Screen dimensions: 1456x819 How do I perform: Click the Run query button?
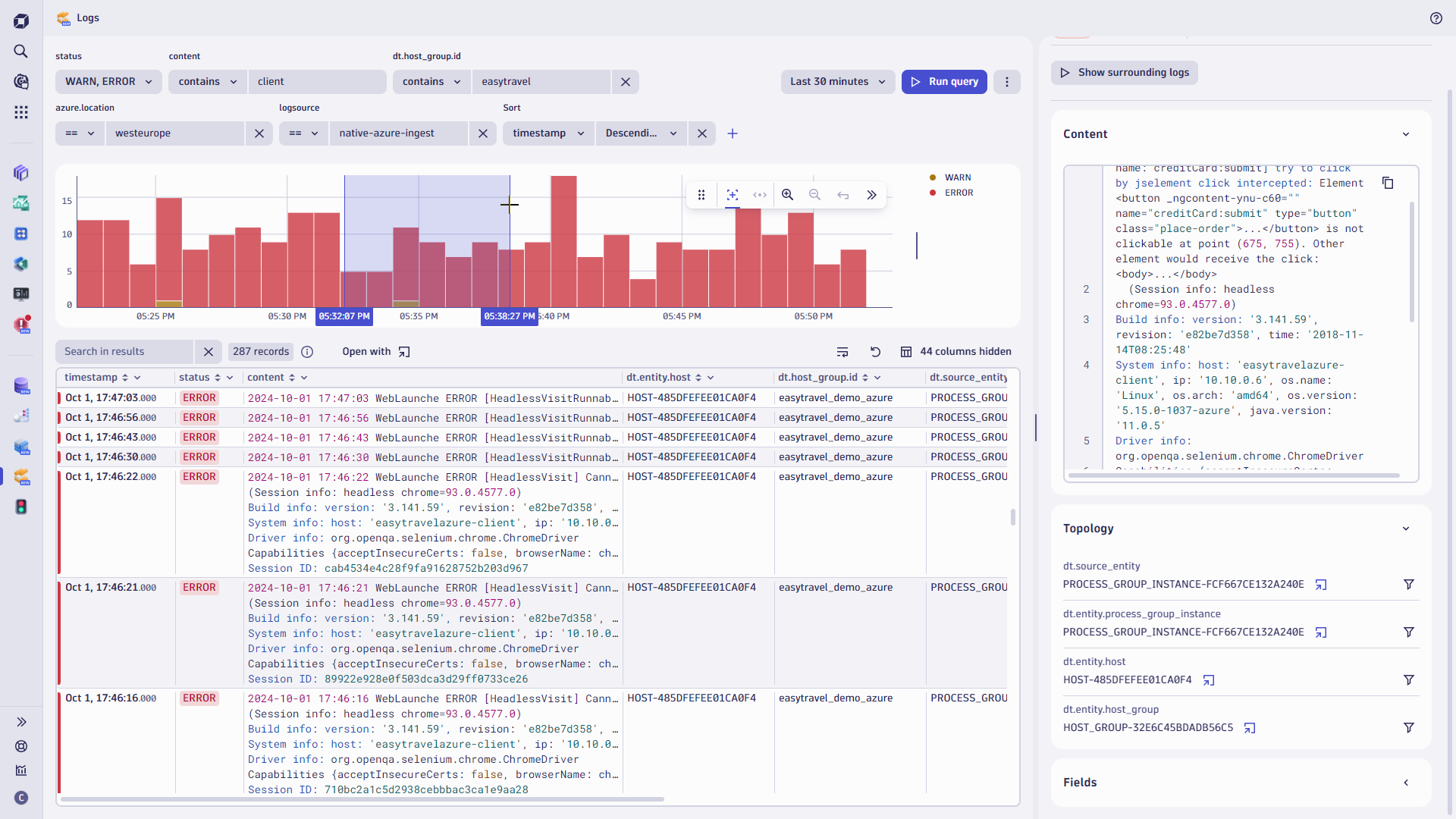[x=943, y=81]
